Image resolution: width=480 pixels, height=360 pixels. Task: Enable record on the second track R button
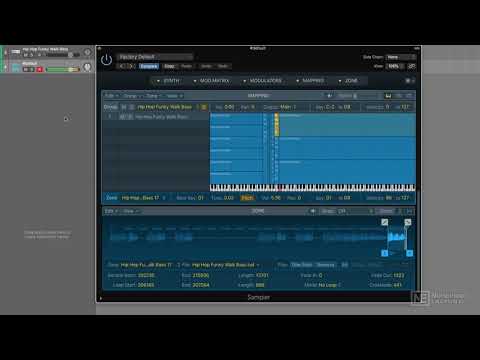[x=40, y=69]
